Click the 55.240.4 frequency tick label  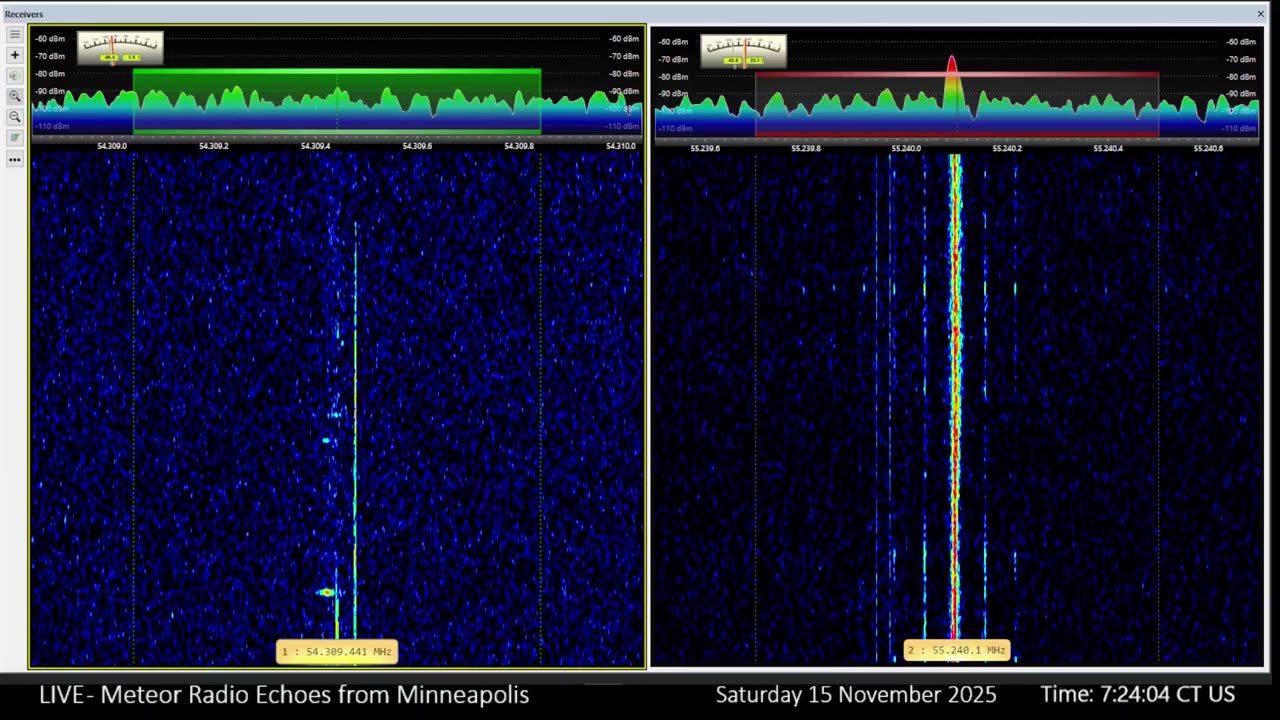tap(1108, 148)
